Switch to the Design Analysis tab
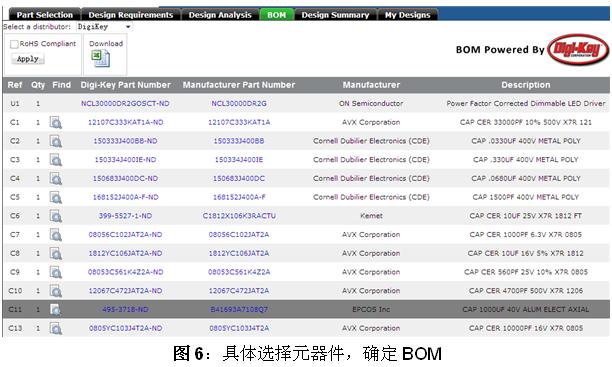Screen dimensions: 612x367 pyautogui.click(x=220, y=15)
